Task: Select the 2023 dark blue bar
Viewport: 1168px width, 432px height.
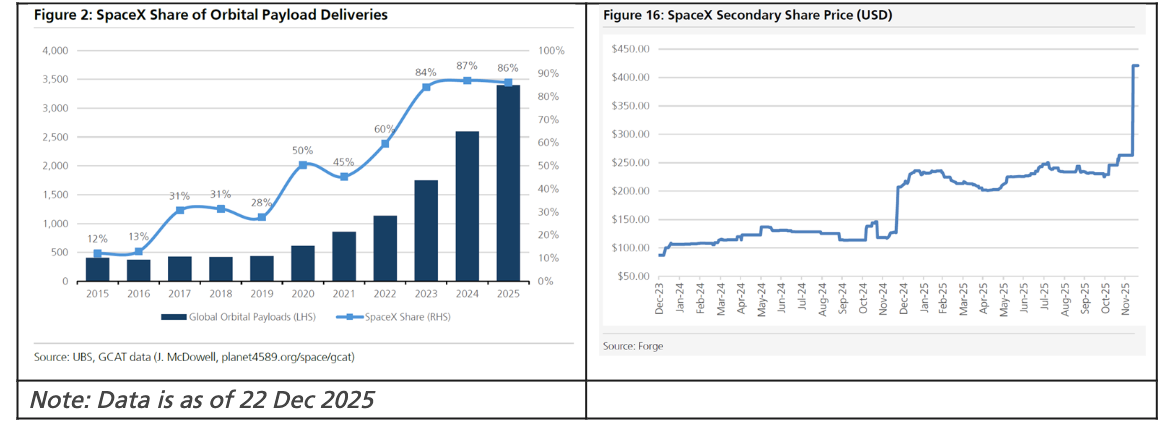Action: tap(426, 232)
